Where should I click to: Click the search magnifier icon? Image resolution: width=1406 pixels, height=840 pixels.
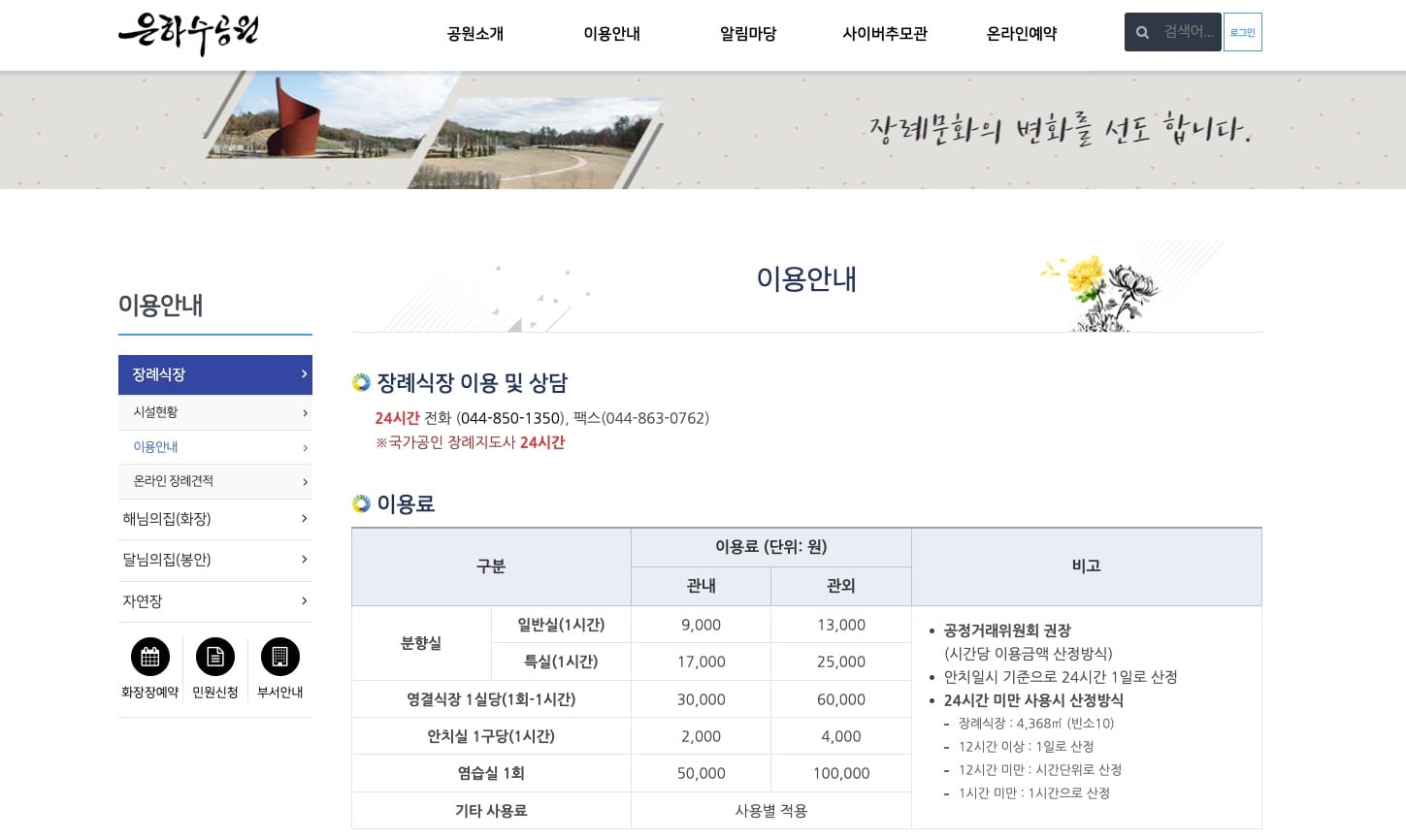pyautogui.click(x=1142, y=33)
